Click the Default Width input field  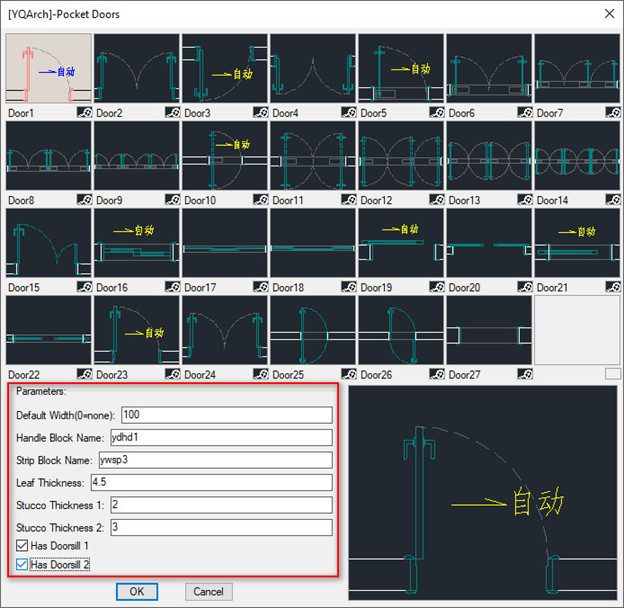226,415
